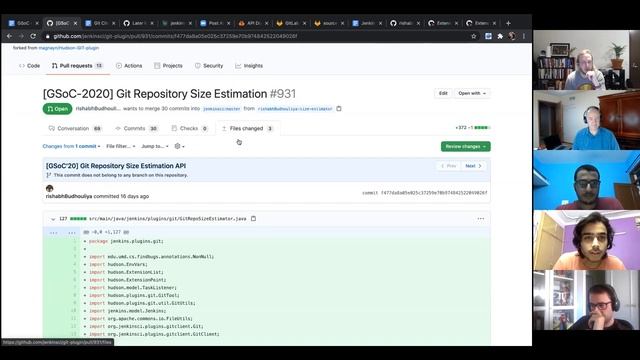The image size is (640, 360).
Task: Click the +372 -1 diffstat indicator
Action: pos(473,128)
